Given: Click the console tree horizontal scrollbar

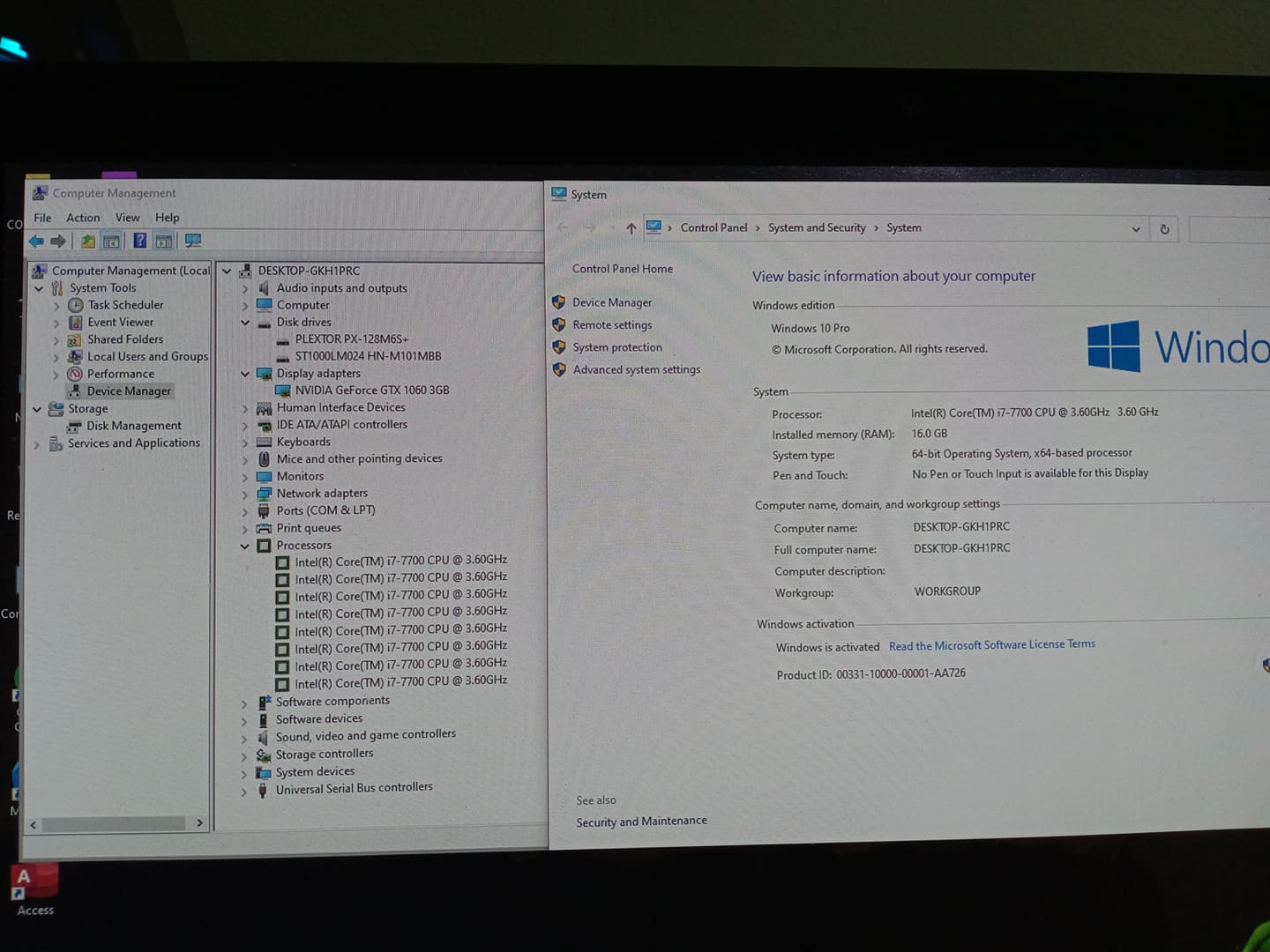Looking at the screenshot, I should 113,823.
